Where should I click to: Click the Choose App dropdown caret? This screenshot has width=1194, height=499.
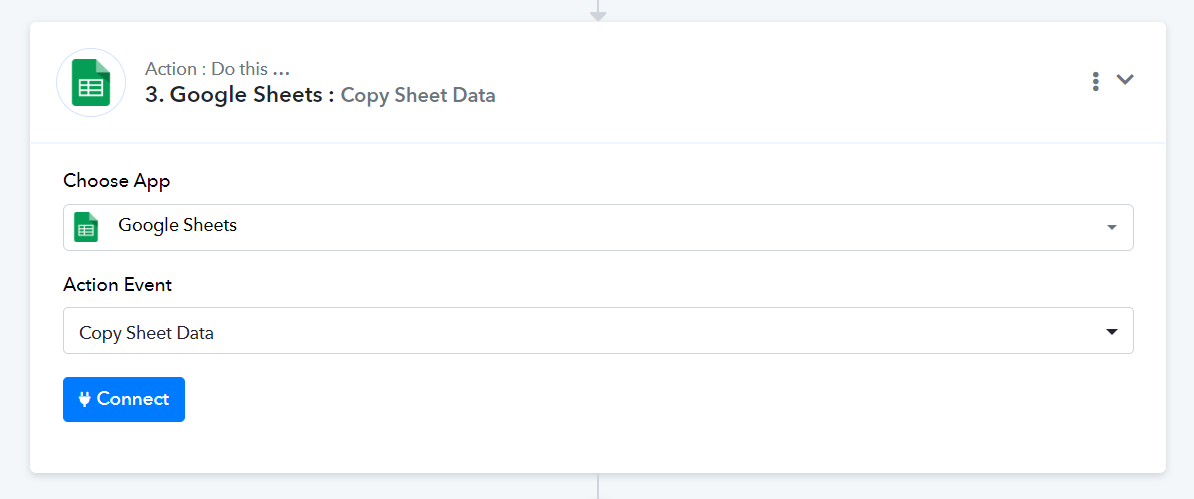[x=1111, y=228]
